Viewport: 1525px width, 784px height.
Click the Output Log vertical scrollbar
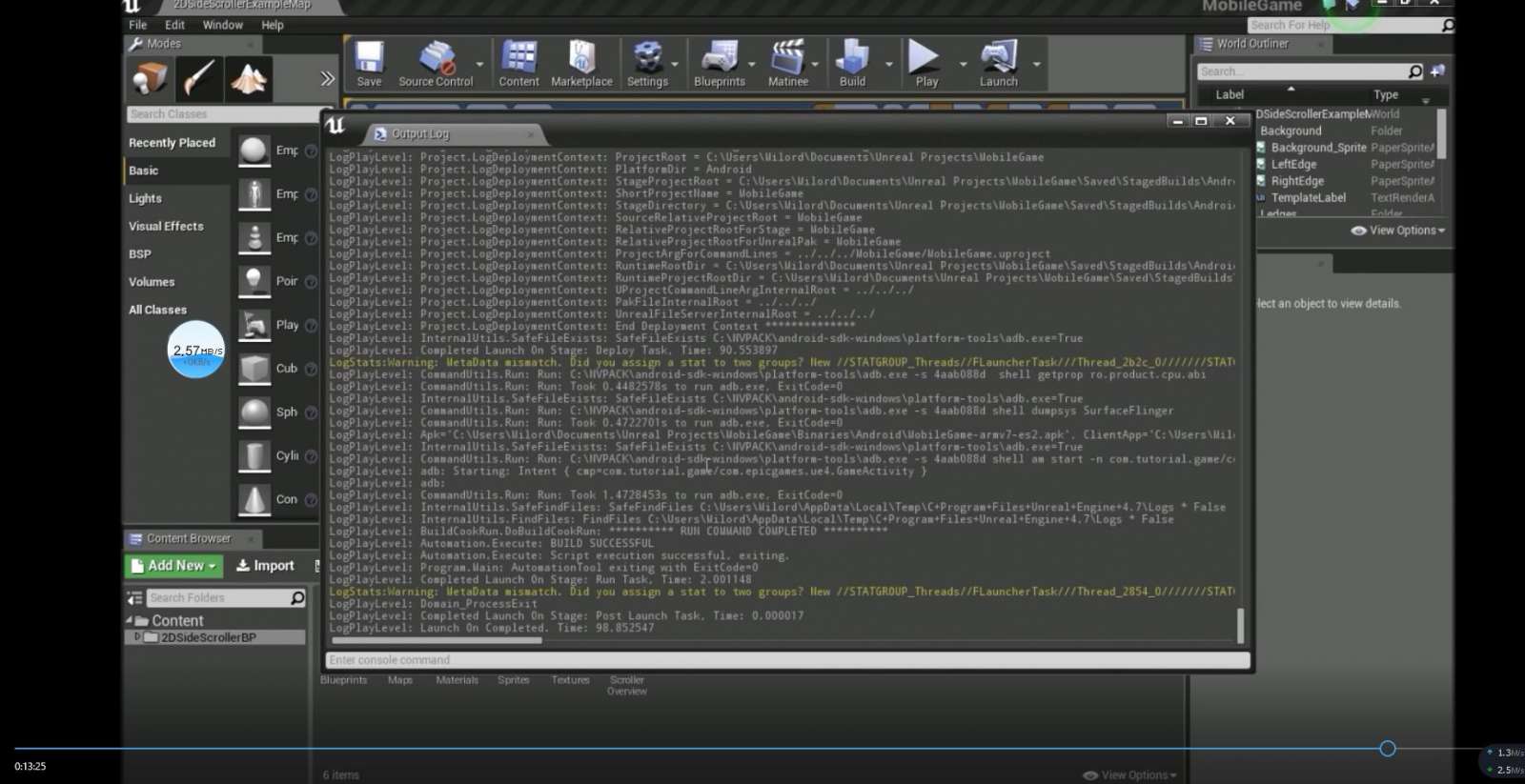pos(1240,626)
